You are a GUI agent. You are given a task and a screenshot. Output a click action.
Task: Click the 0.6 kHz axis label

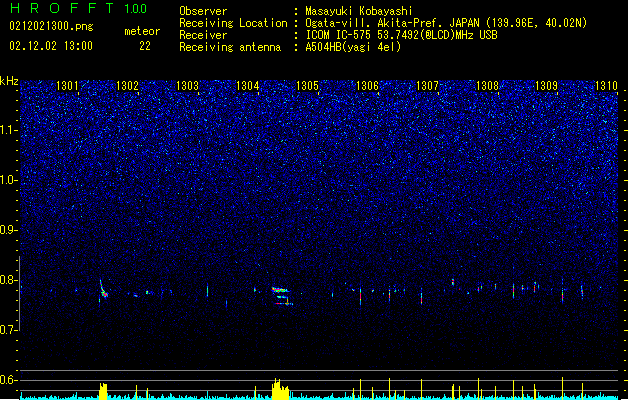tap(9, 380)
